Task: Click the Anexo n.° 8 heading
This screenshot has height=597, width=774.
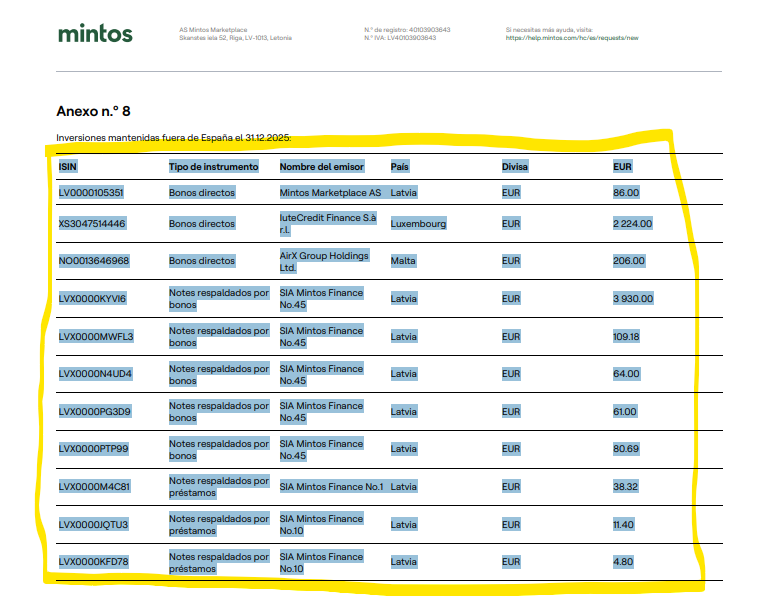Action: tap(94, 111)
